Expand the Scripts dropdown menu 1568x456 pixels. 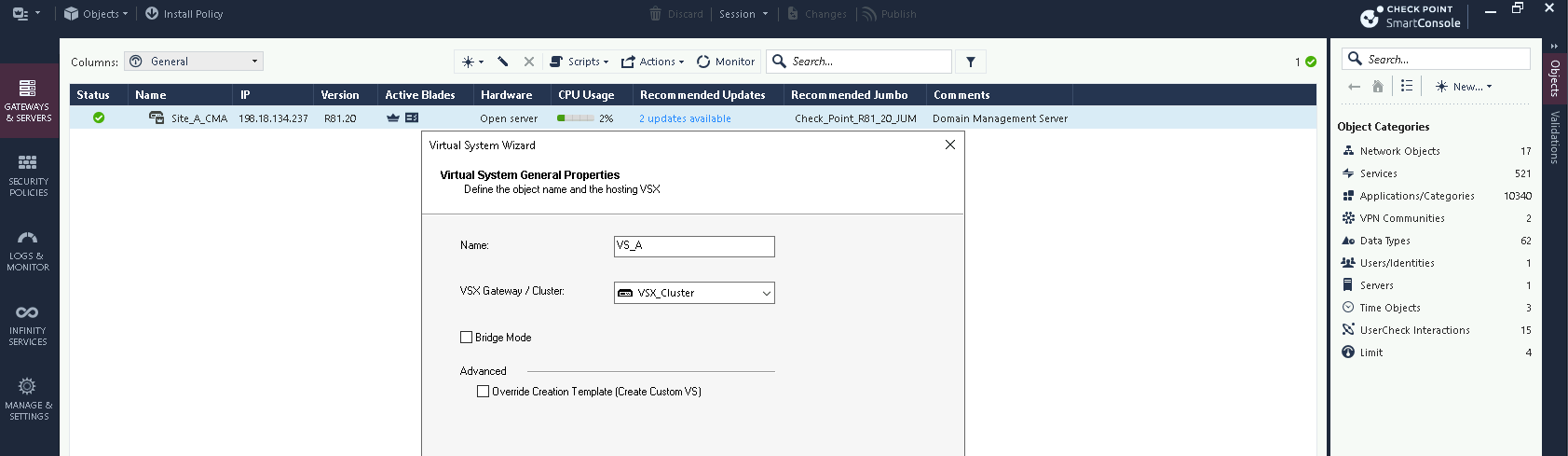pyautogui.click(x=579, y=62)
